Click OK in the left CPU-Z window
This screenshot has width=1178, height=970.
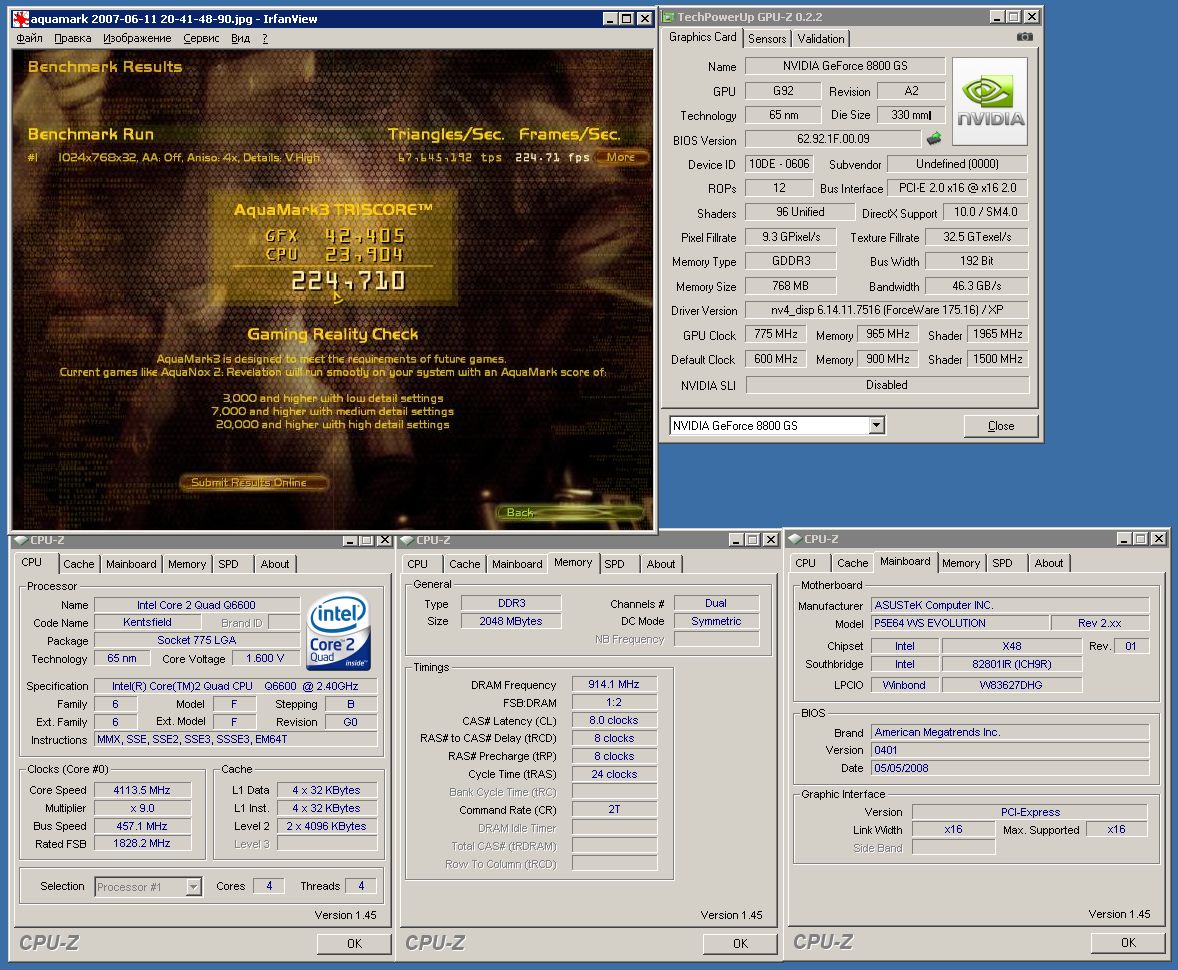[x=354, y=944]
